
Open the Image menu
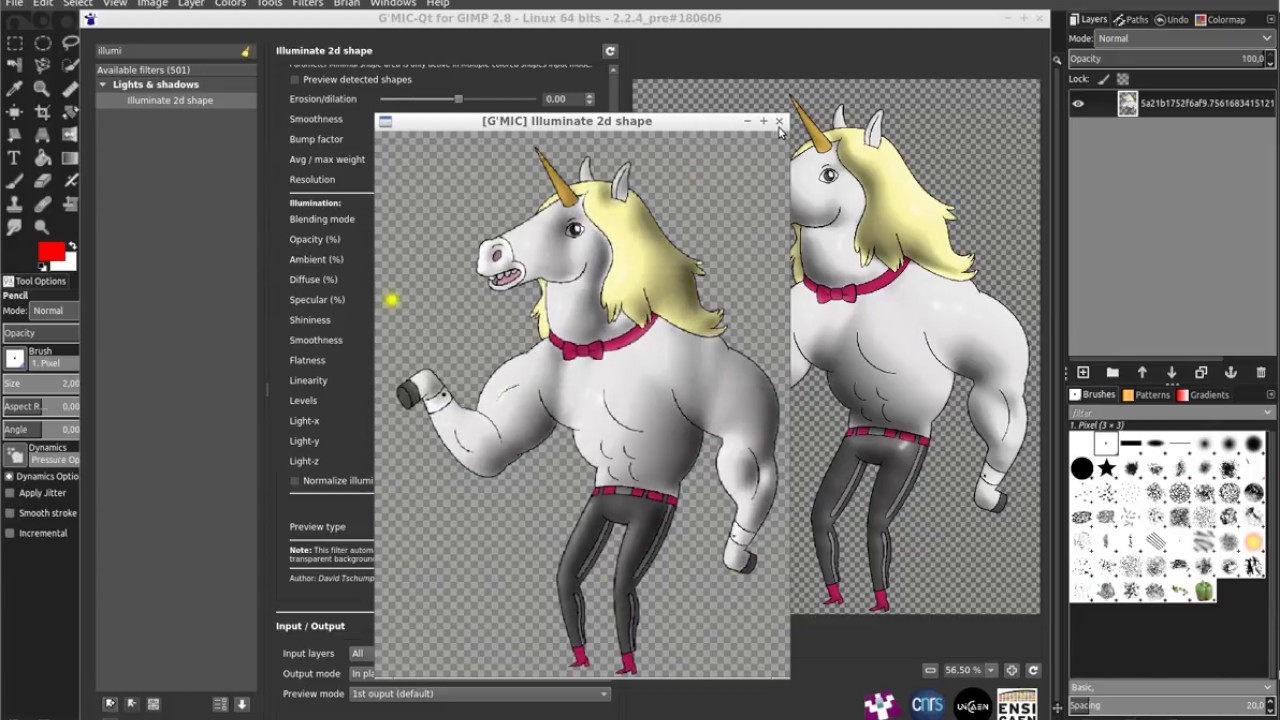[x=152, y=4]
